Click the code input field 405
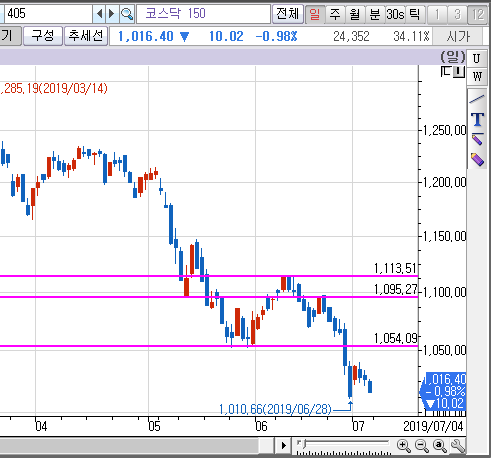This screenshot has height=458, width=491. (47, 14)
